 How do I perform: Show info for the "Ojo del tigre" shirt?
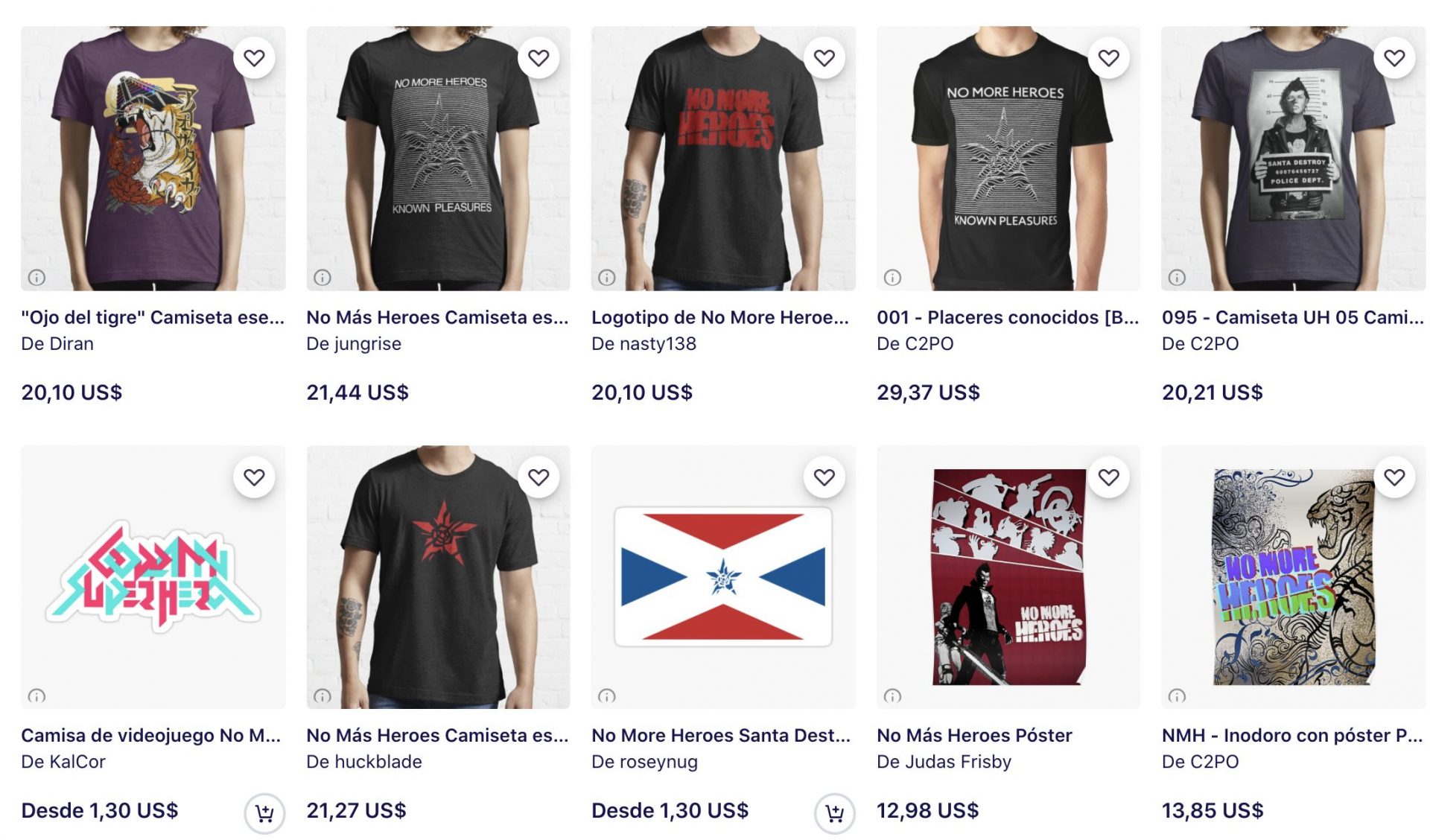coord(36,277)
